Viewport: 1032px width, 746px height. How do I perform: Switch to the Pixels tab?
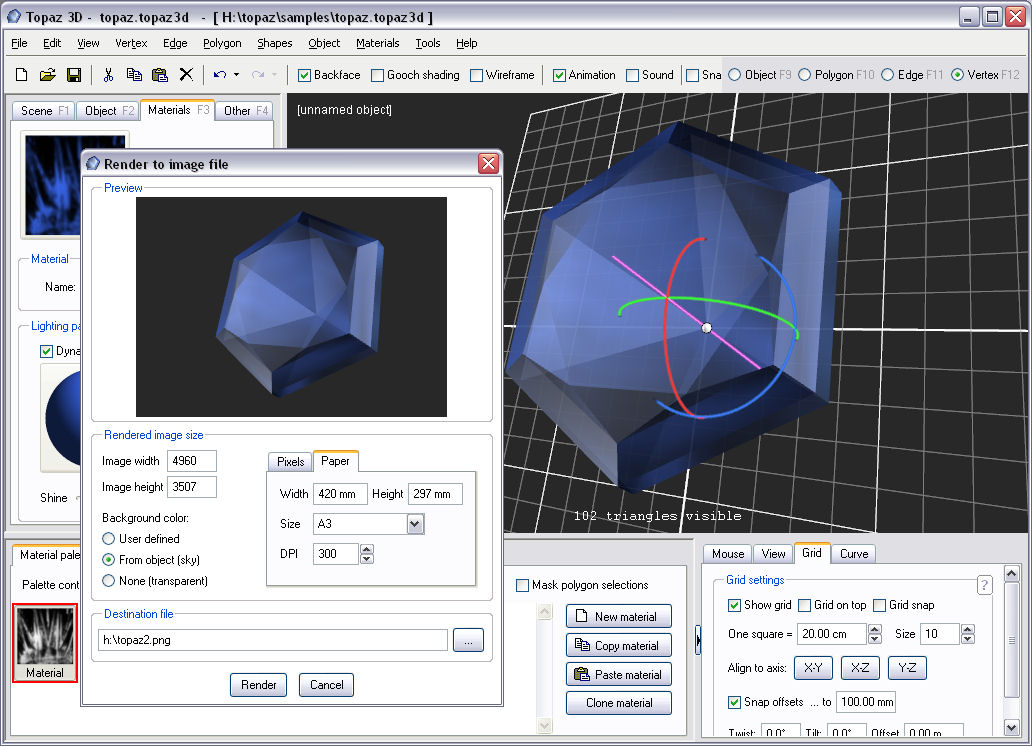290,462
